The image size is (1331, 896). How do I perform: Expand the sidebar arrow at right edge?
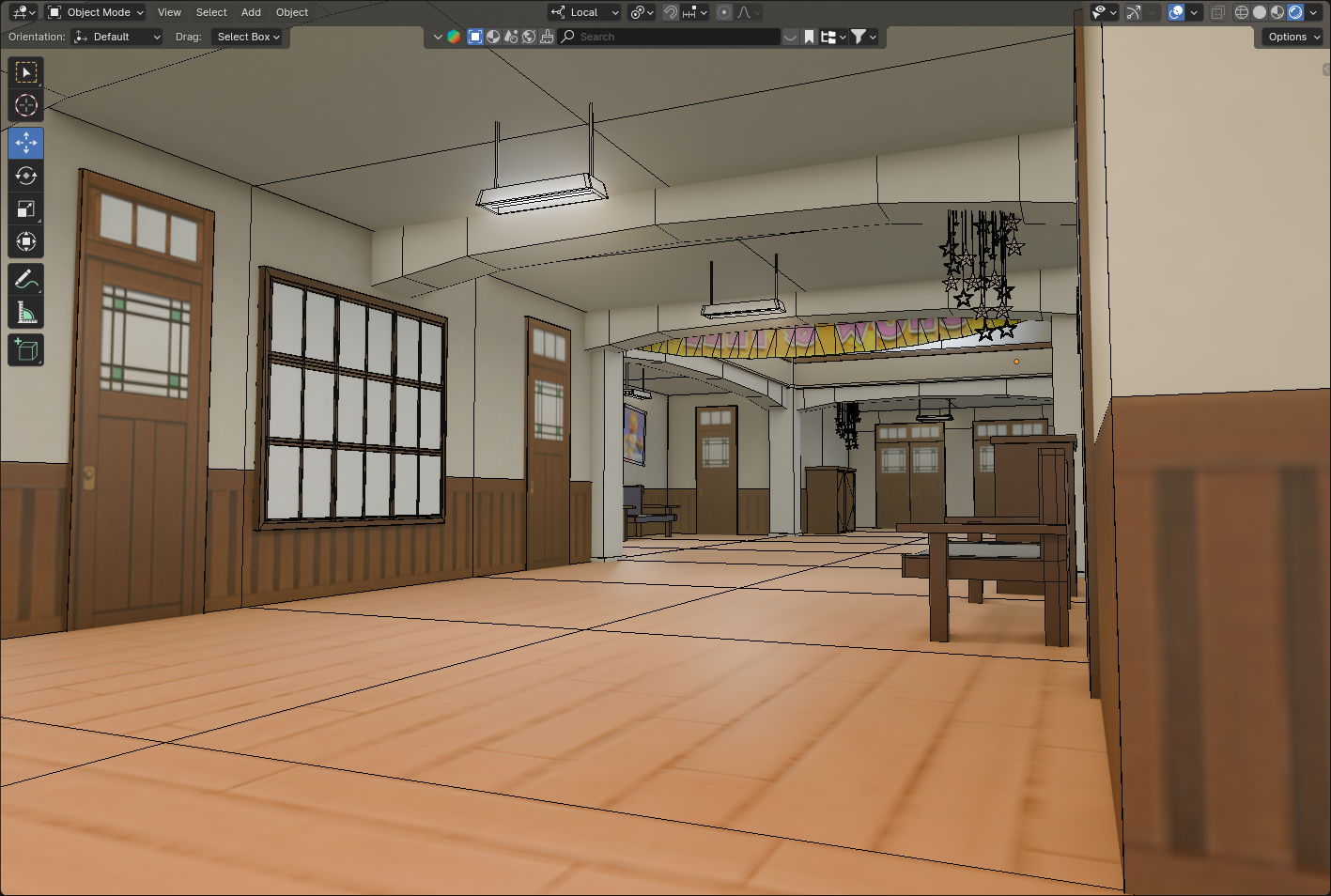pos(1326,70)
